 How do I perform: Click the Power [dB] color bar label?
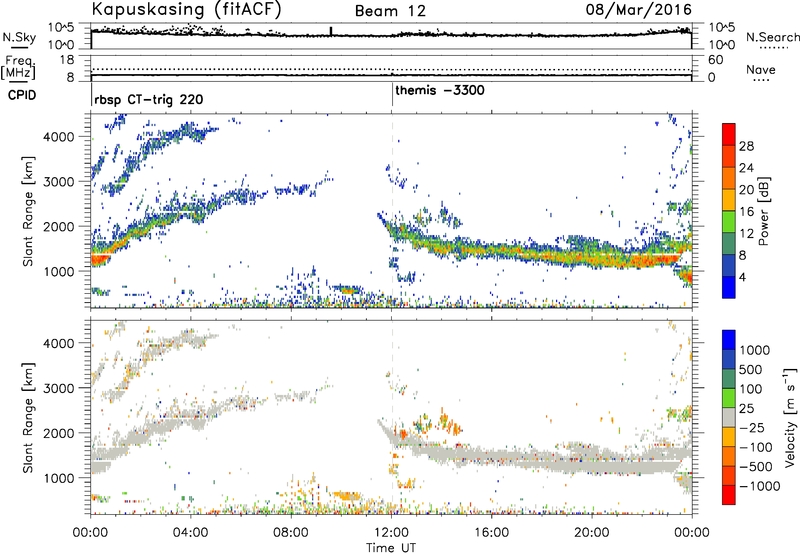pos(764,211)
